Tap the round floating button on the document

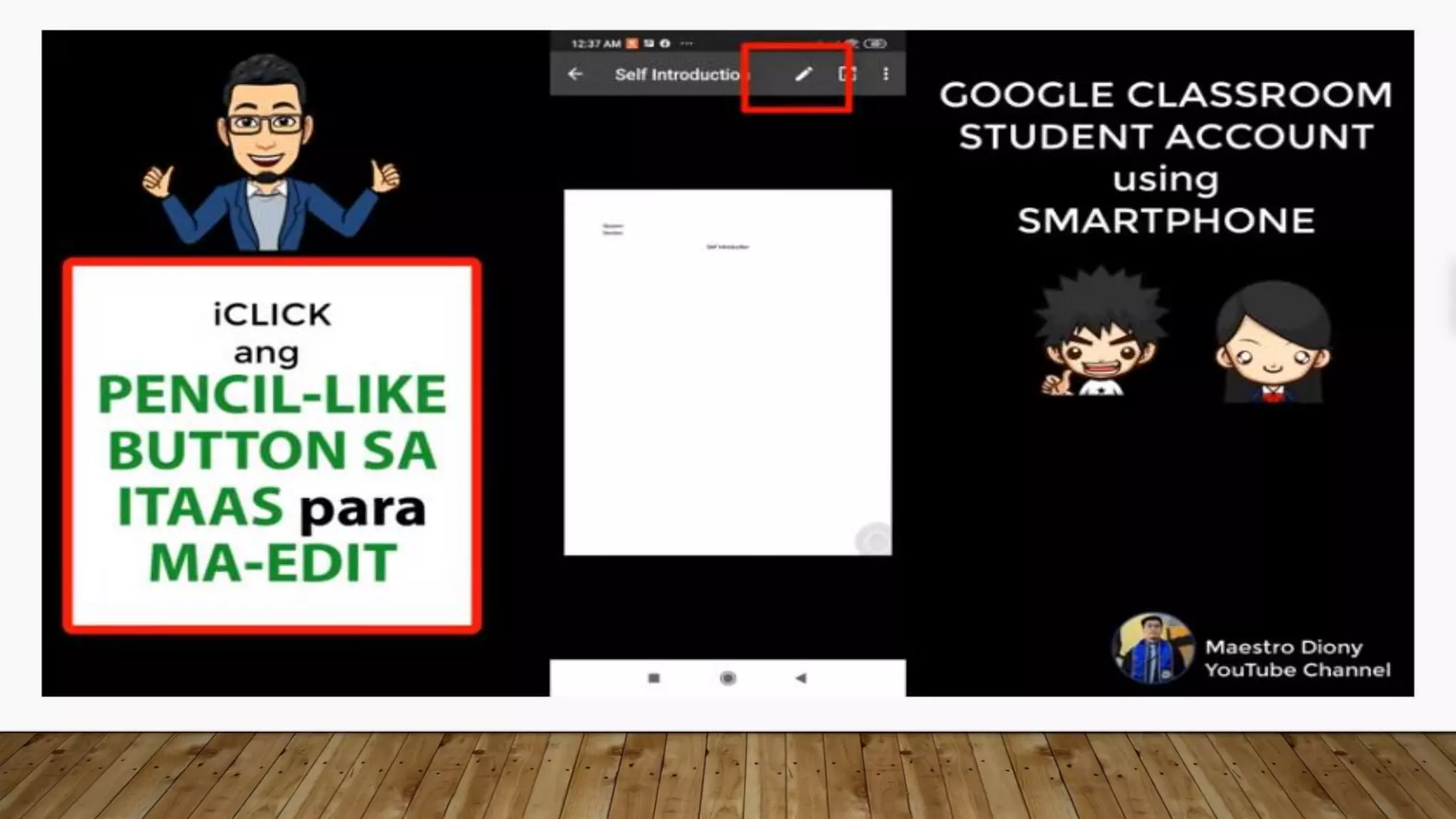pos(874,540)
